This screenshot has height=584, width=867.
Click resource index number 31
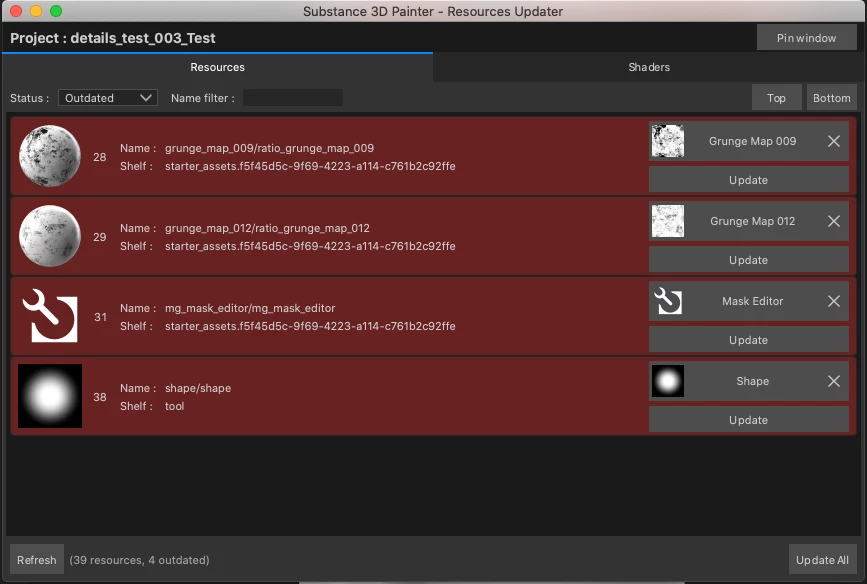(x=100, y=317)
